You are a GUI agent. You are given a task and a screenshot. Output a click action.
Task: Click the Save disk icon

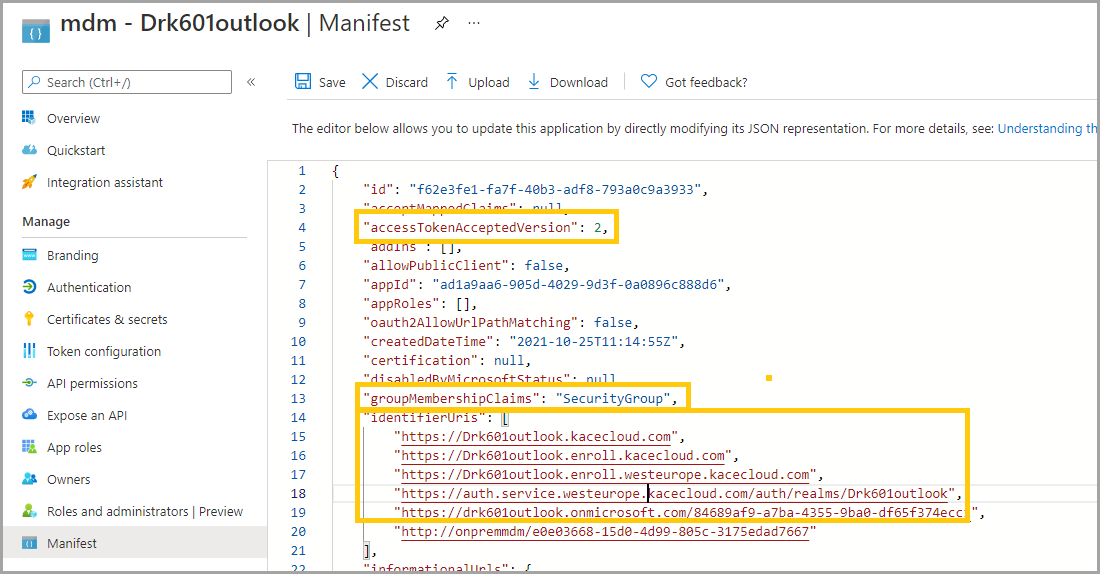pyautogui.click(x=303, y=82)
